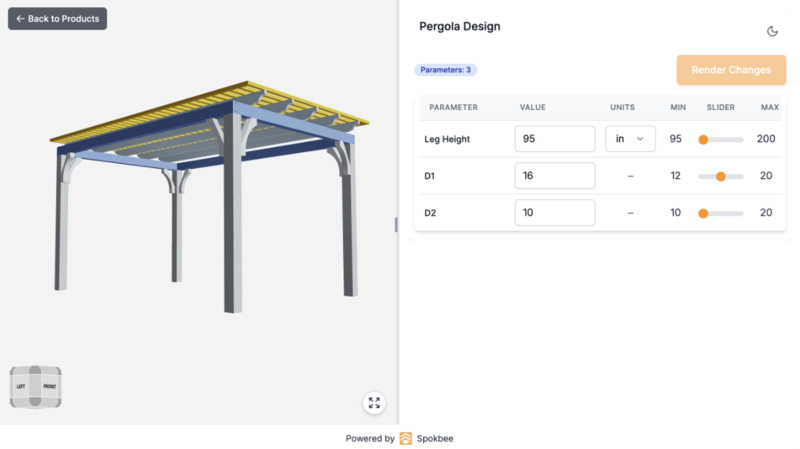This screenshot has width=800, height=449.
Task: Click the Parameters: 3 badge
Action: (x=446, y=70)
